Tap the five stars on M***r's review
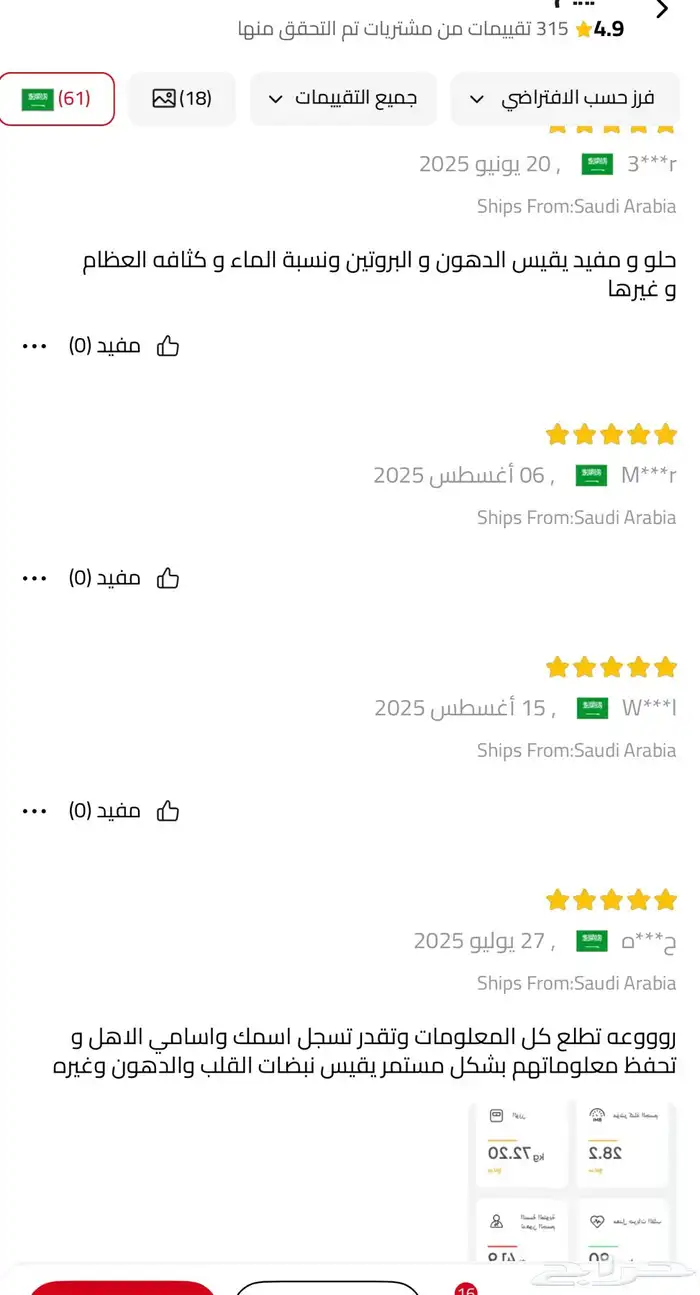The width and height of the screenshot is (700, 1295). click(611, 435)
